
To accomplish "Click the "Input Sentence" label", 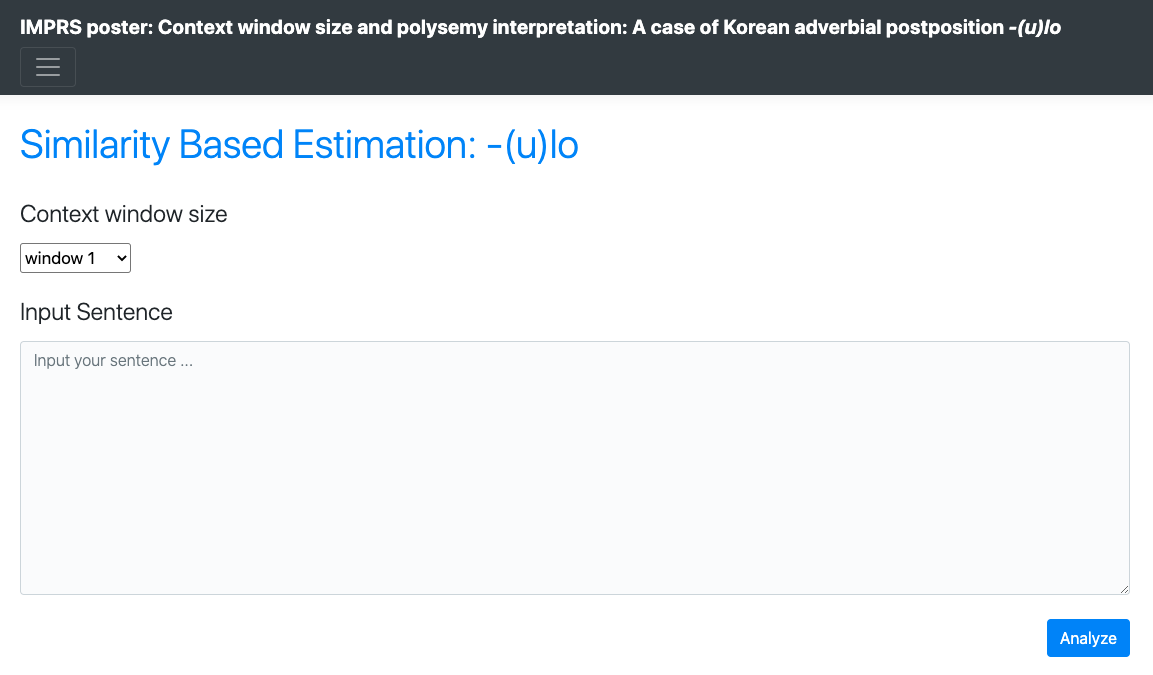I will tap(96, 312).
